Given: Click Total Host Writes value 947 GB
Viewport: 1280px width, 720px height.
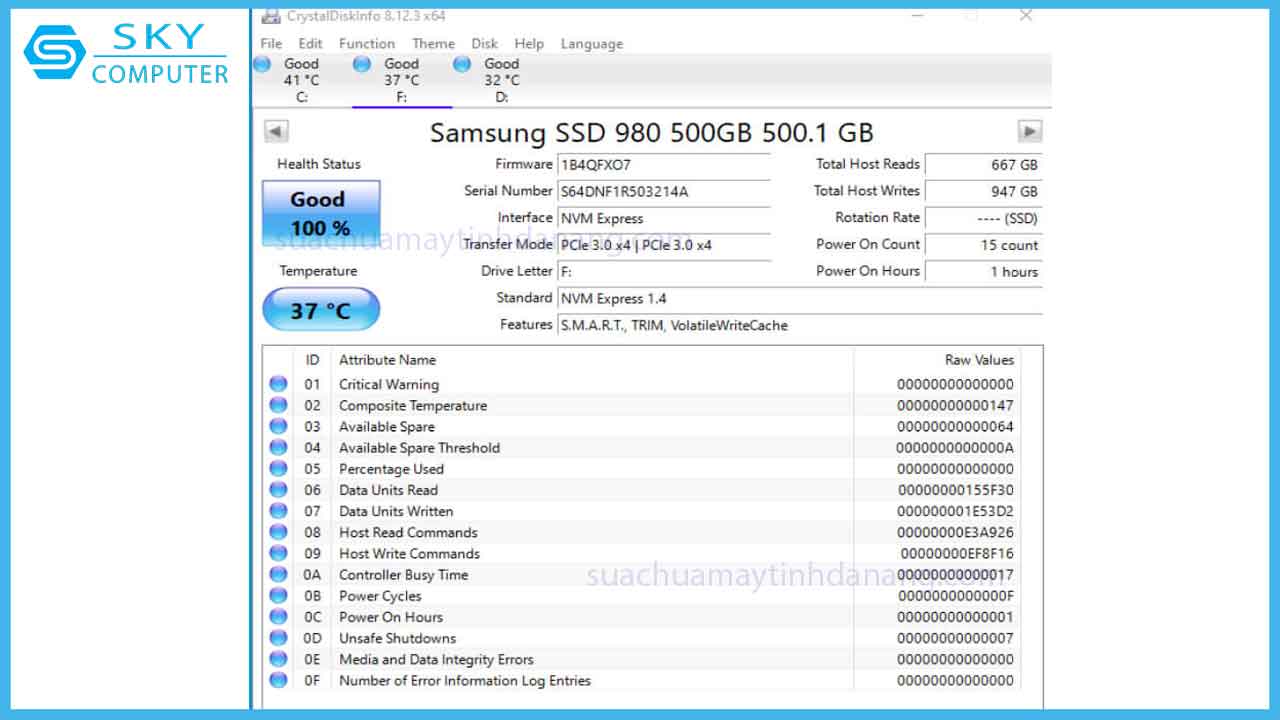Looking at the screenshot, I should point(983,191).
